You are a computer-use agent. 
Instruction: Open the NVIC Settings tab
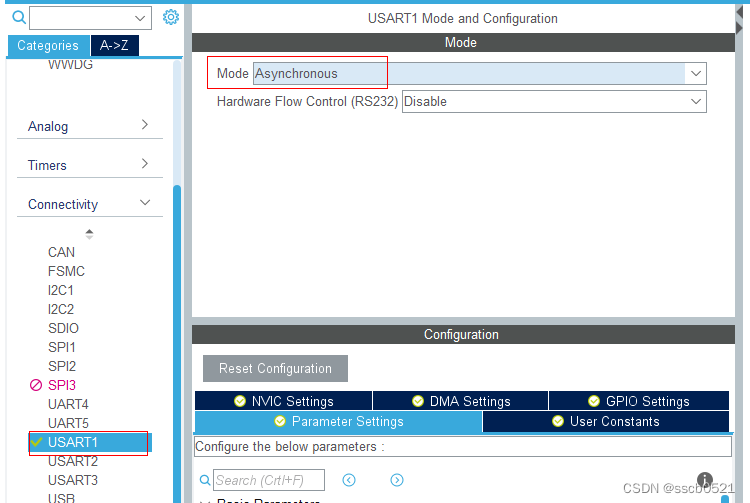[284, 401]
